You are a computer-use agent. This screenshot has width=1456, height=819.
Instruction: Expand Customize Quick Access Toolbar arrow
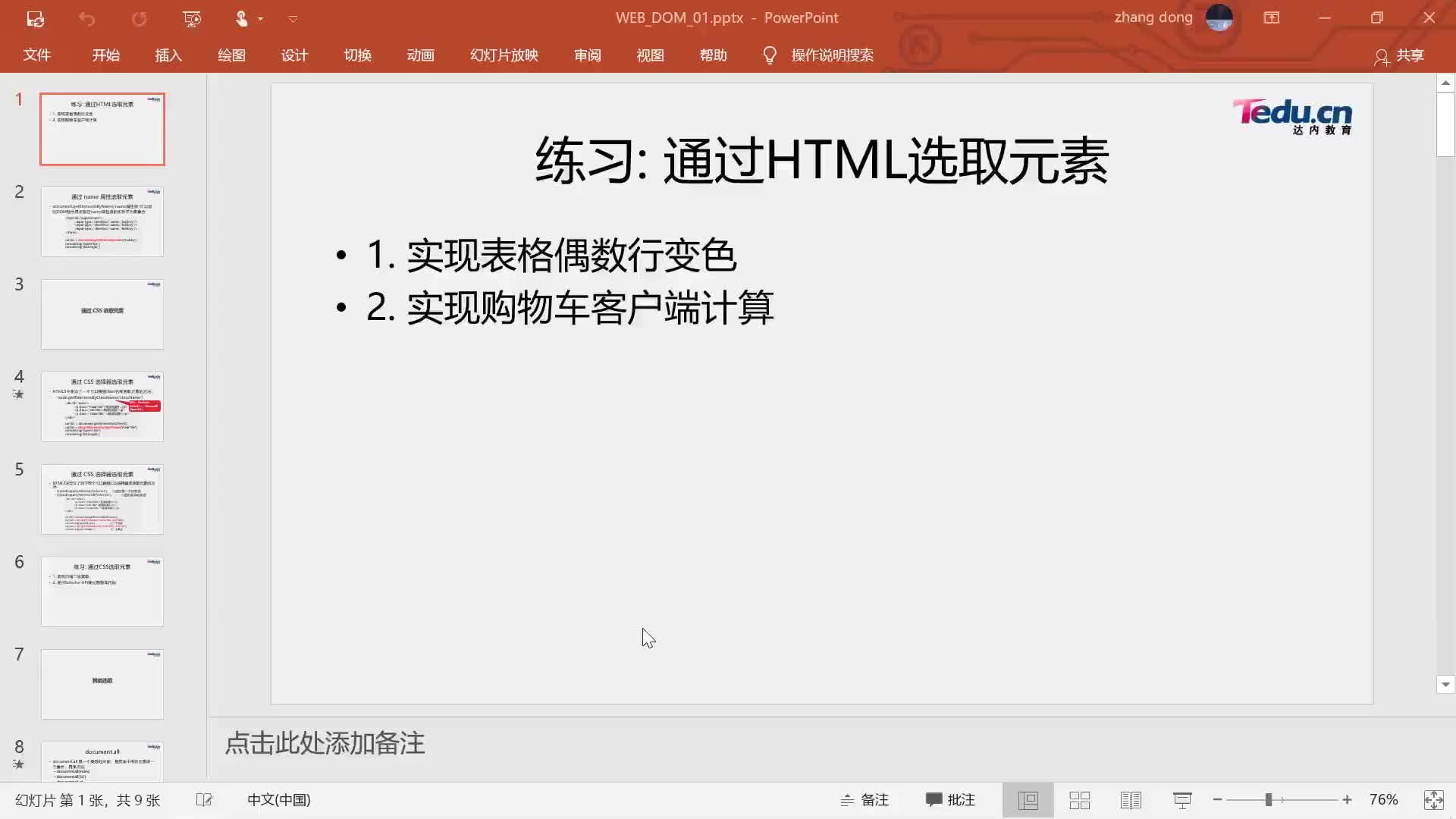coord(293,19)
